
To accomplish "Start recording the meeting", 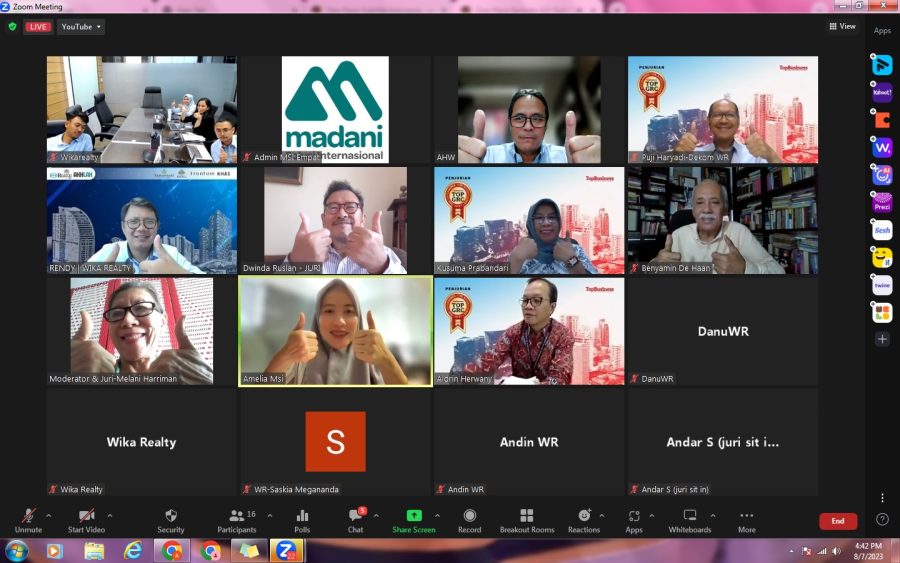I will 469,519.
